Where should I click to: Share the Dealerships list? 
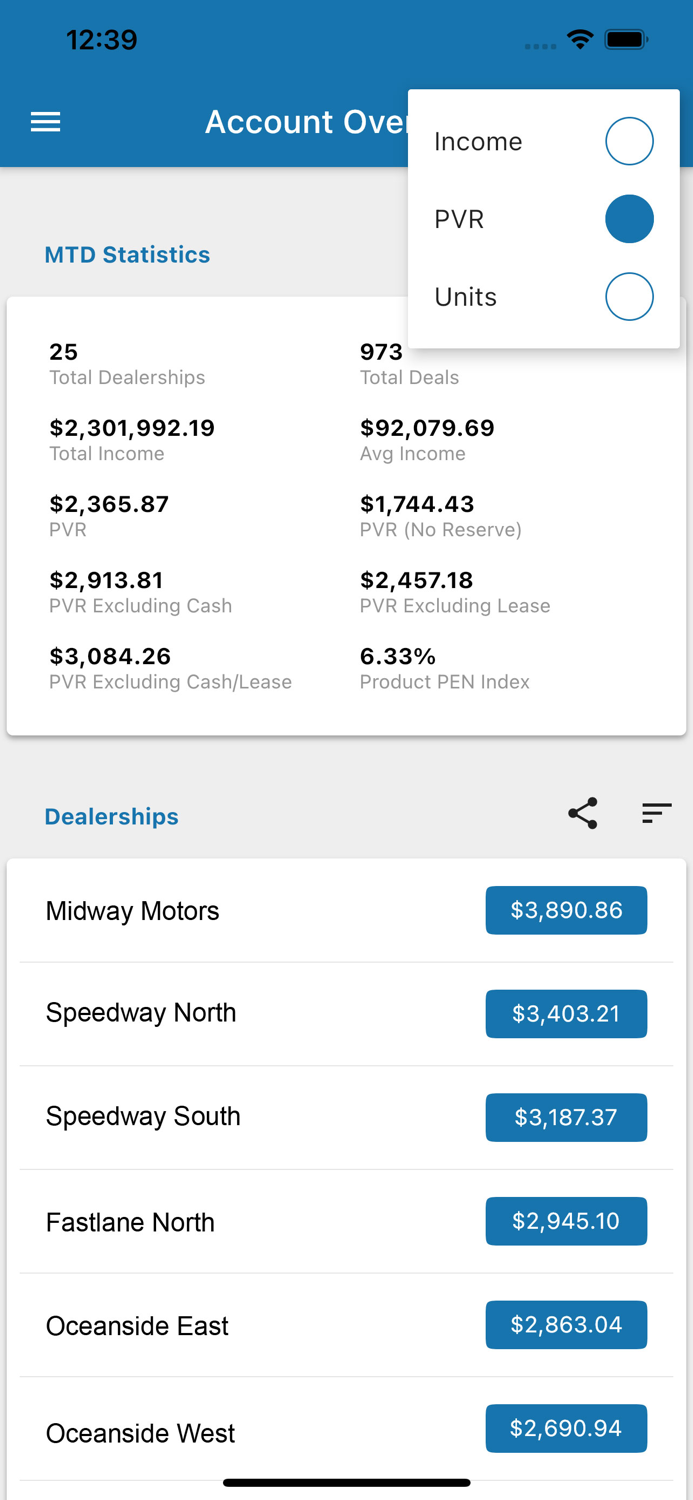pos(582,813)
